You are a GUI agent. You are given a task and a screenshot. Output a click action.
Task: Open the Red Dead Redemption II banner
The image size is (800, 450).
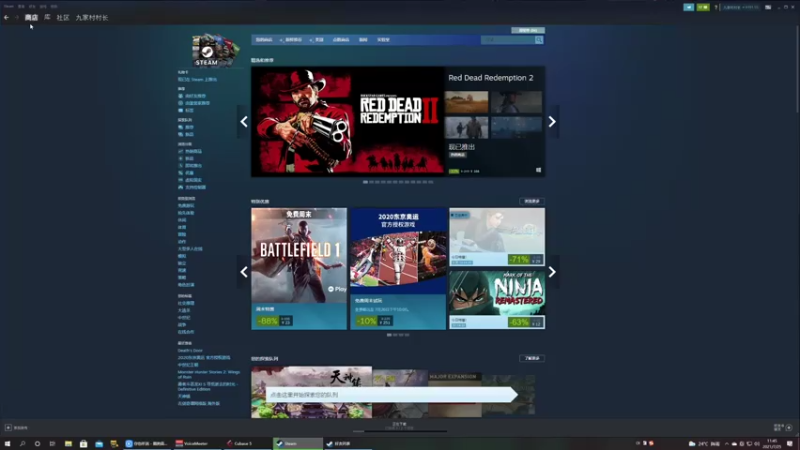[x=347, y=121]
